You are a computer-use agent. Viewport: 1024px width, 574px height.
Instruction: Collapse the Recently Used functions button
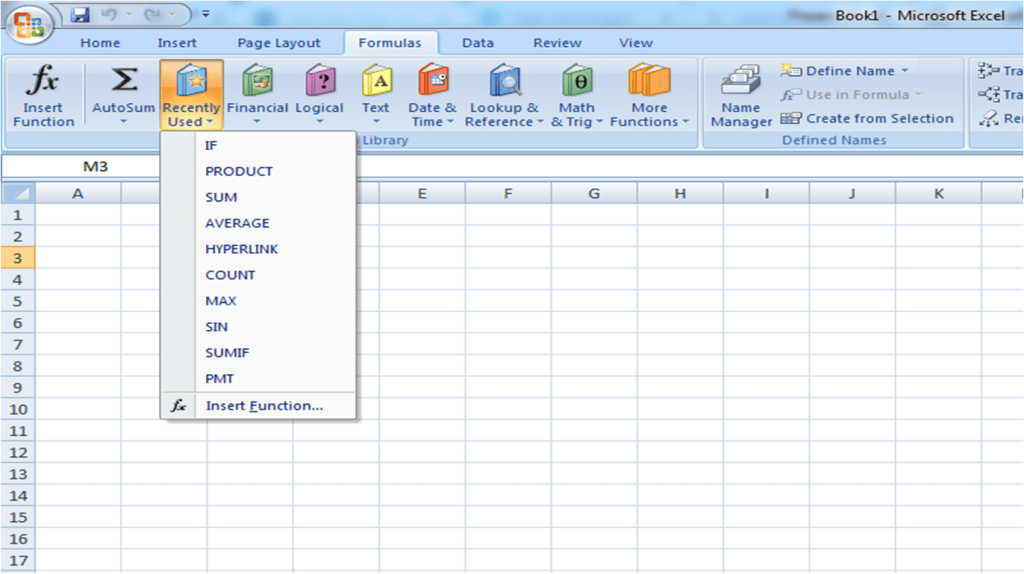point(191,95)
